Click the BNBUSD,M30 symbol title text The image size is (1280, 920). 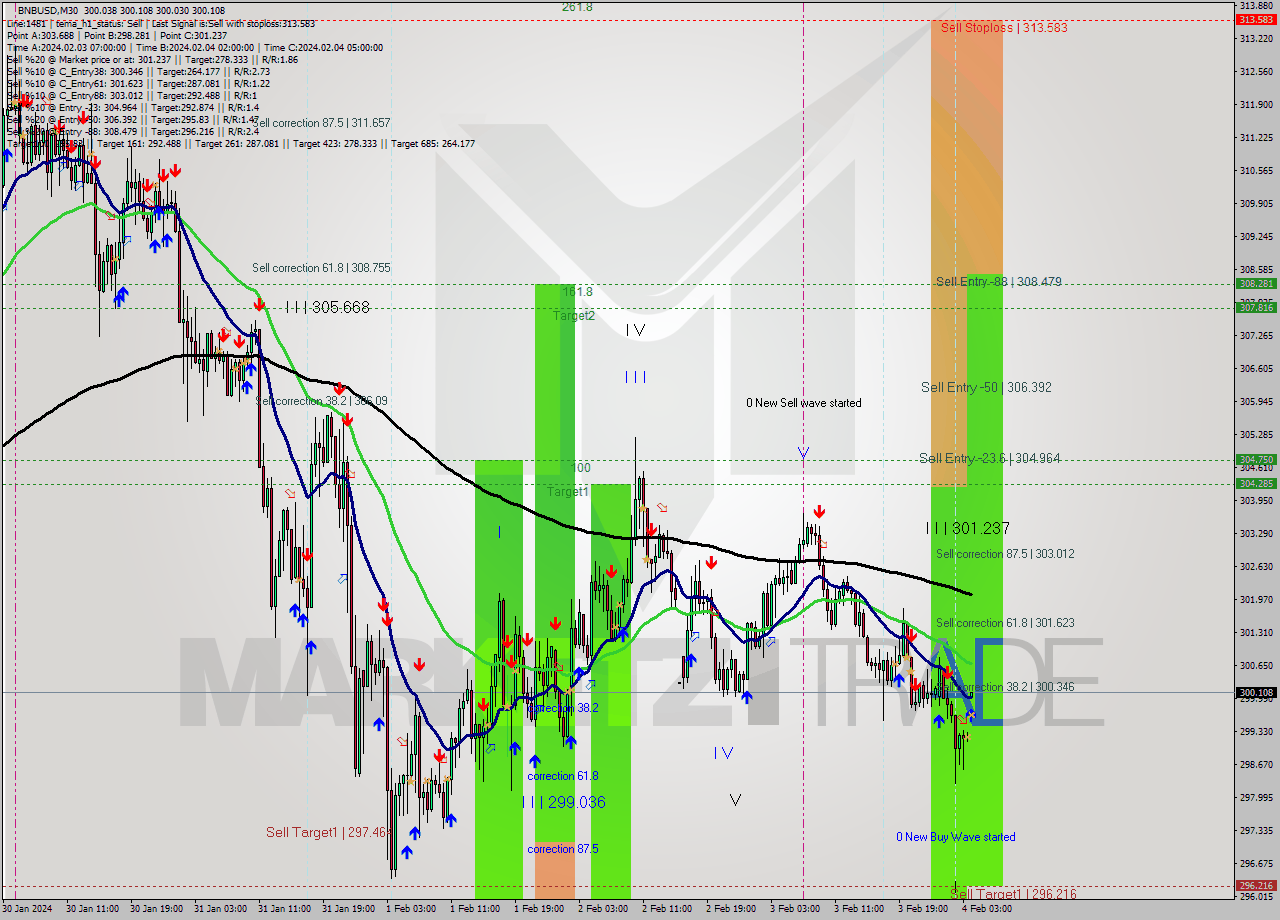tap(47, 9)
